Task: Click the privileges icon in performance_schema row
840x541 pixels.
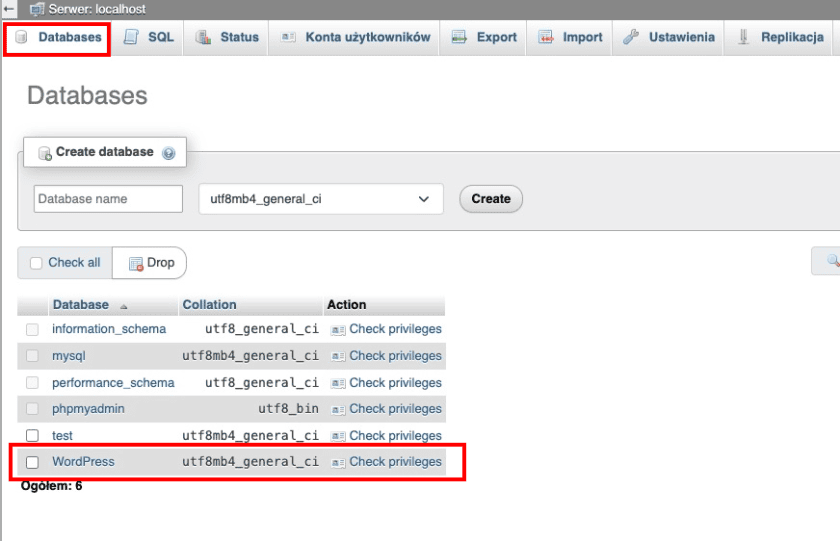Action: point(338,383)
